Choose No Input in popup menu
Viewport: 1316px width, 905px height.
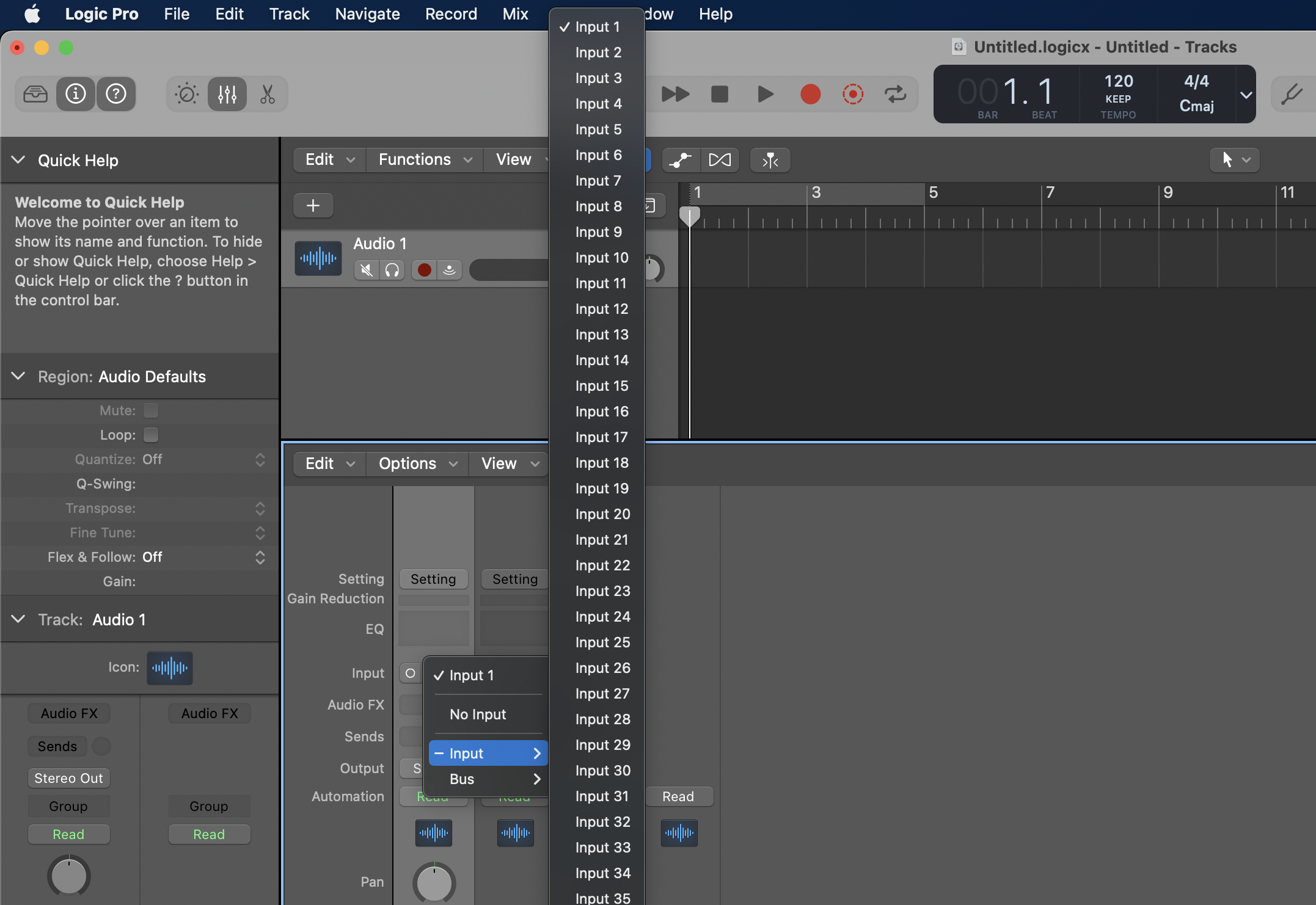(478, 714)
